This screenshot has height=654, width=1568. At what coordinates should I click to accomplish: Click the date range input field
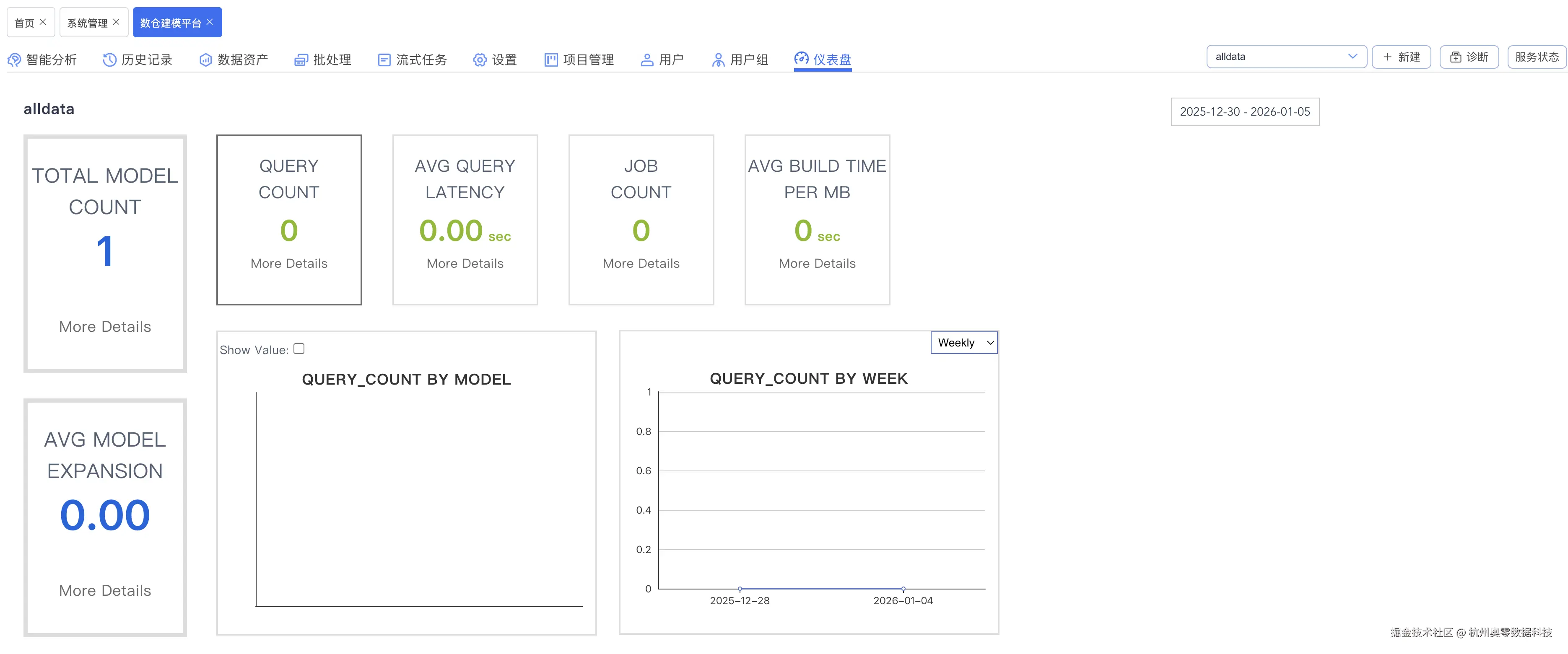[x=1245, y=111]
